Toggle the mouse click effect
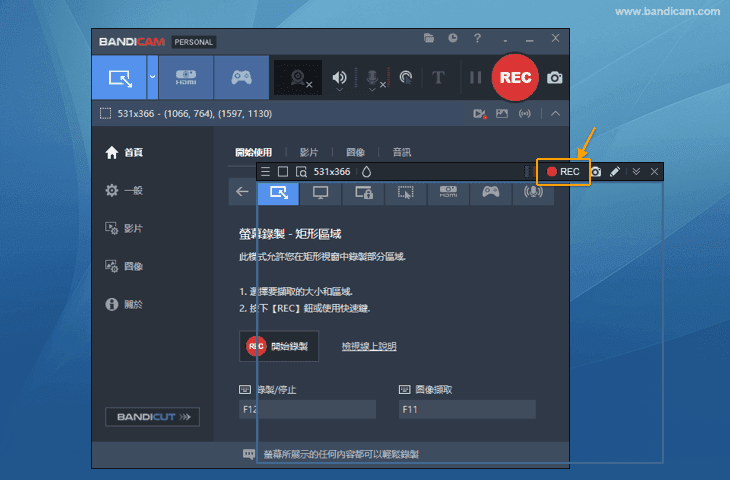 [406, 77]
